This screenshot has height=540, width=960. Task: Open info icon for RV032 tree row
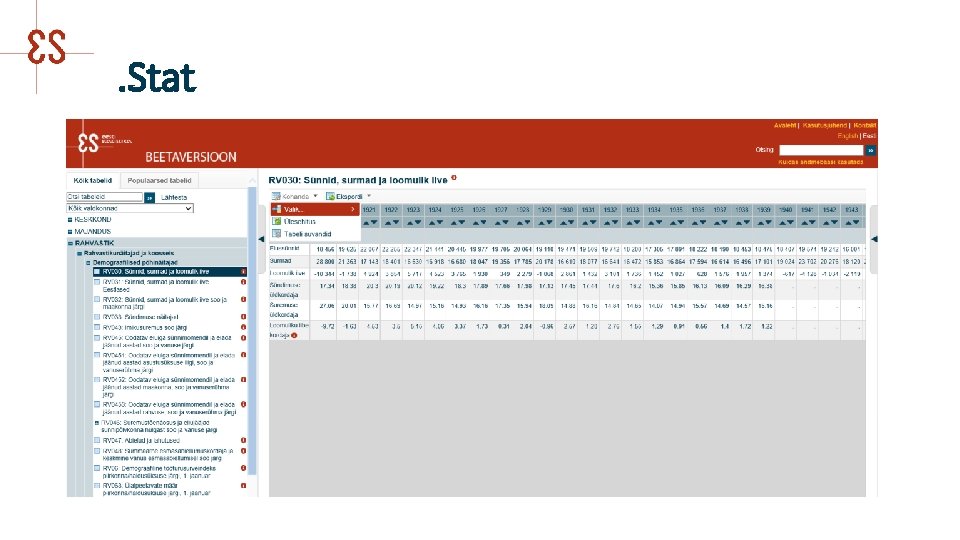[x=244, y=299]
